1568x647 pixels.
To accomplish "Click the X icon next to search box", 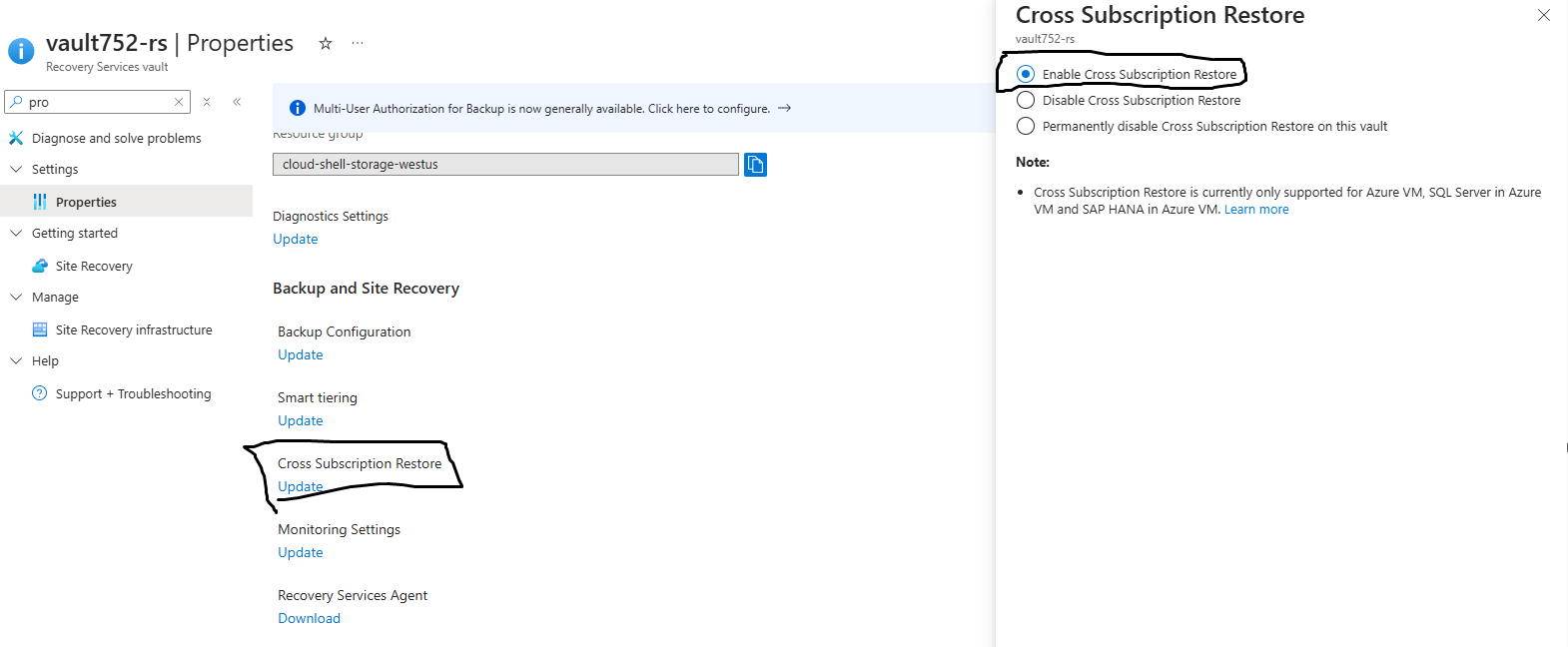I will (x=207, y=102).
